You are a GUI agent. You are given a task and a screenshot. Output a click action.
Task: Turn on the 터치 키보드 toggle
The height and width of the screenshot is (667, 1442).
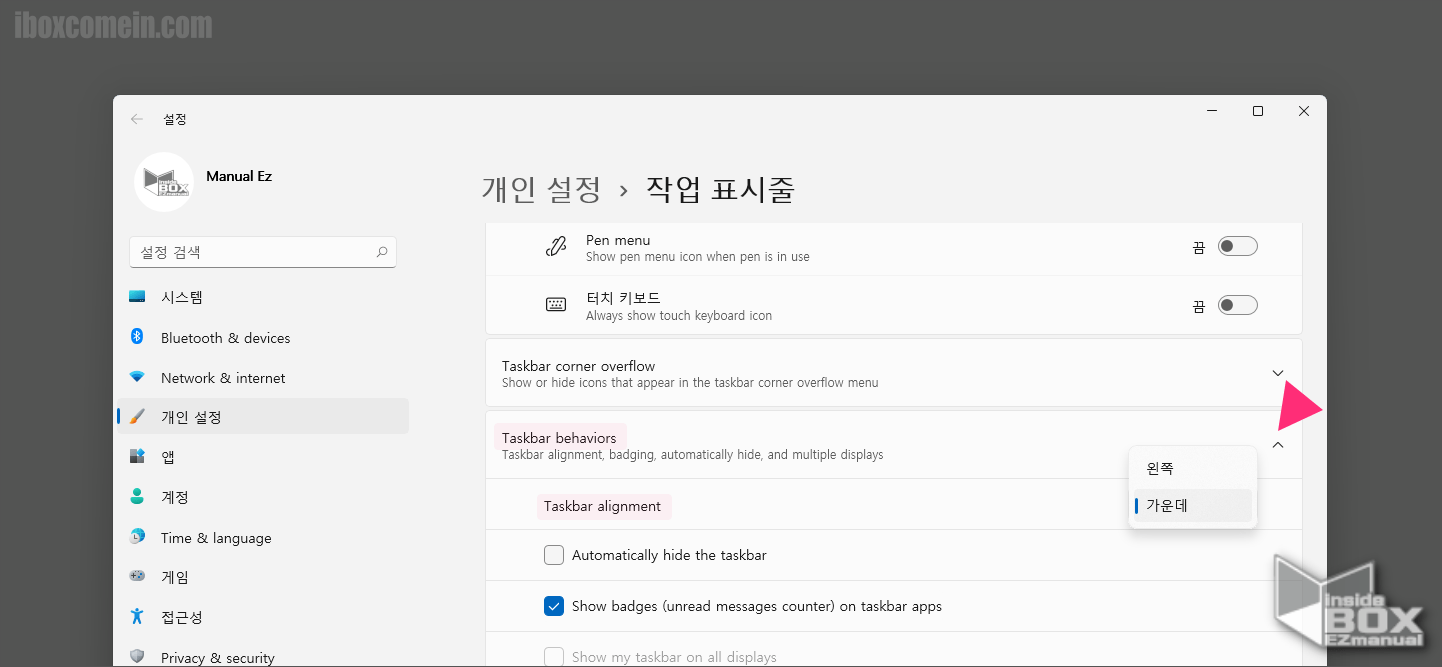pos(1237,305)
